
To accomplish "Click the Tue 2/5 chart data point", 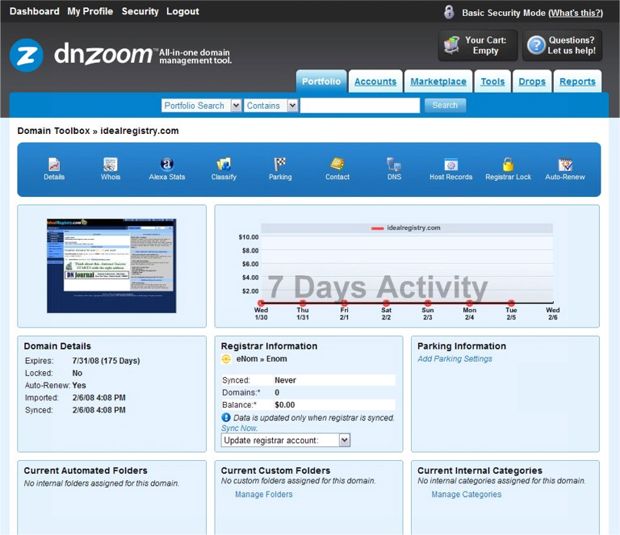I will 511,303.
